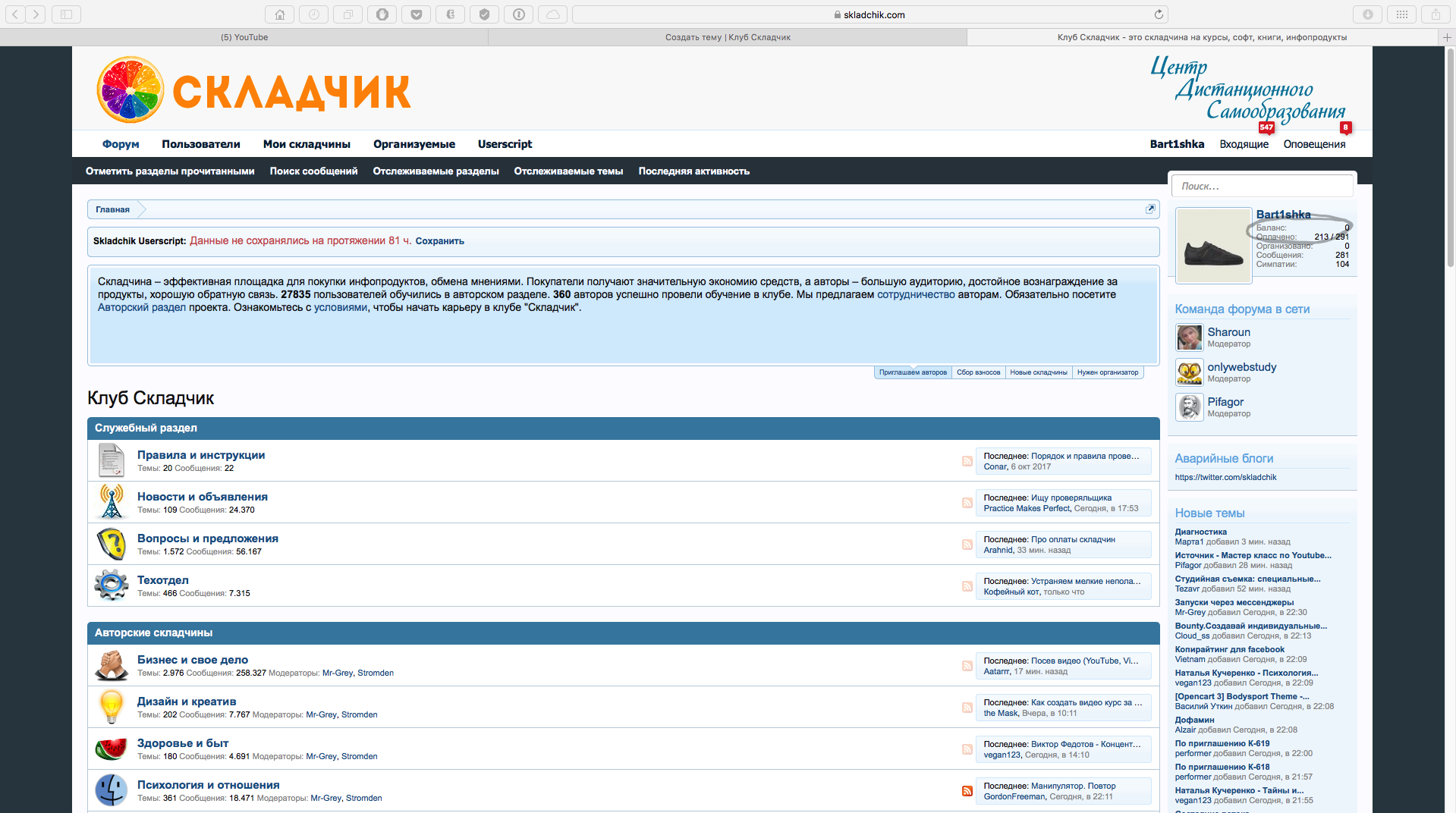Screen dimensions: 1456x813
Task: Open Организуемые in the navigation
Action: (414, 144)
